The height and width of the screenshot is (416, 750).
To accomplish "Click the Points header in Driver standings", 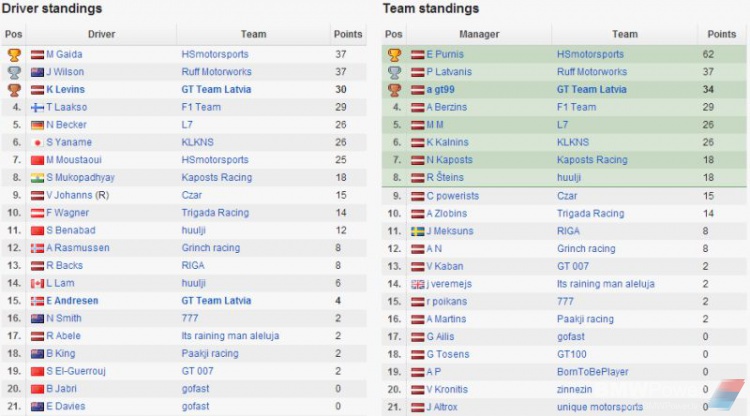I will click(348, 34).
